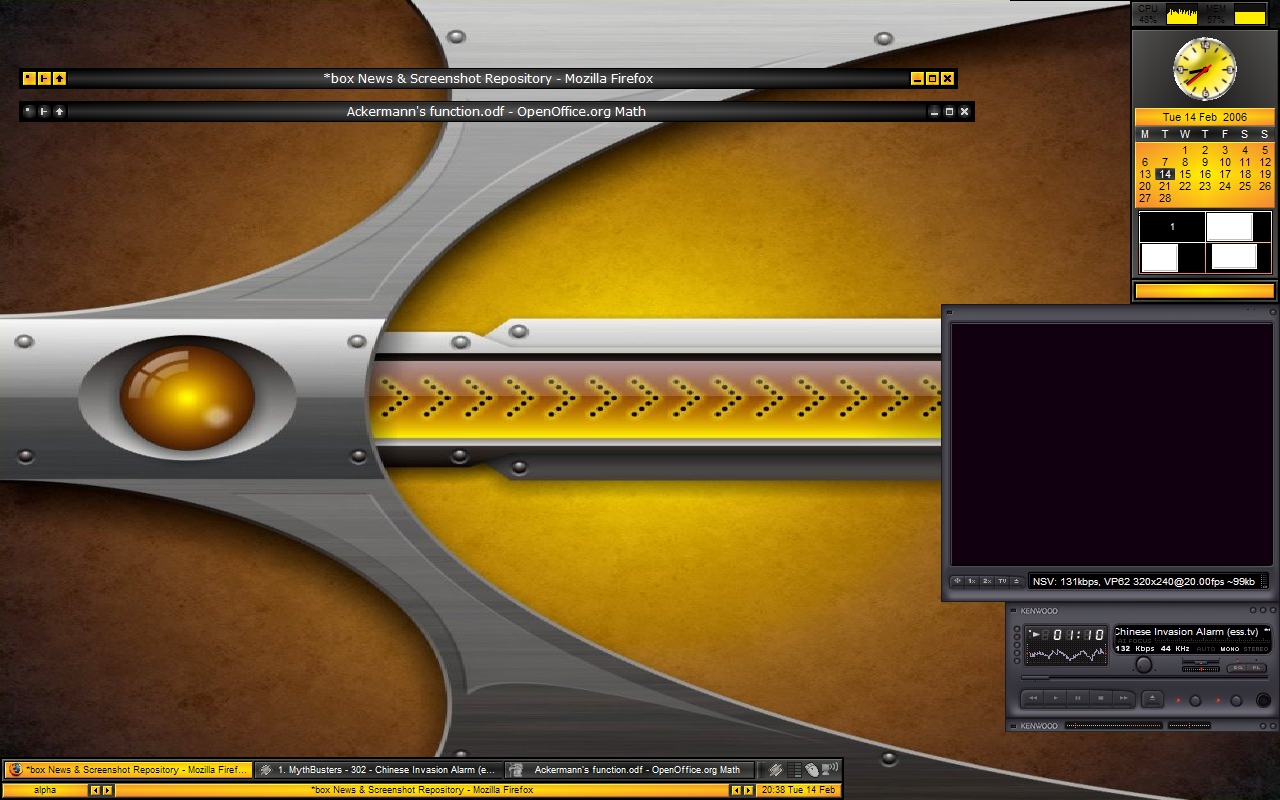Click the mouse-shaped system tray icon

point(812,770)
